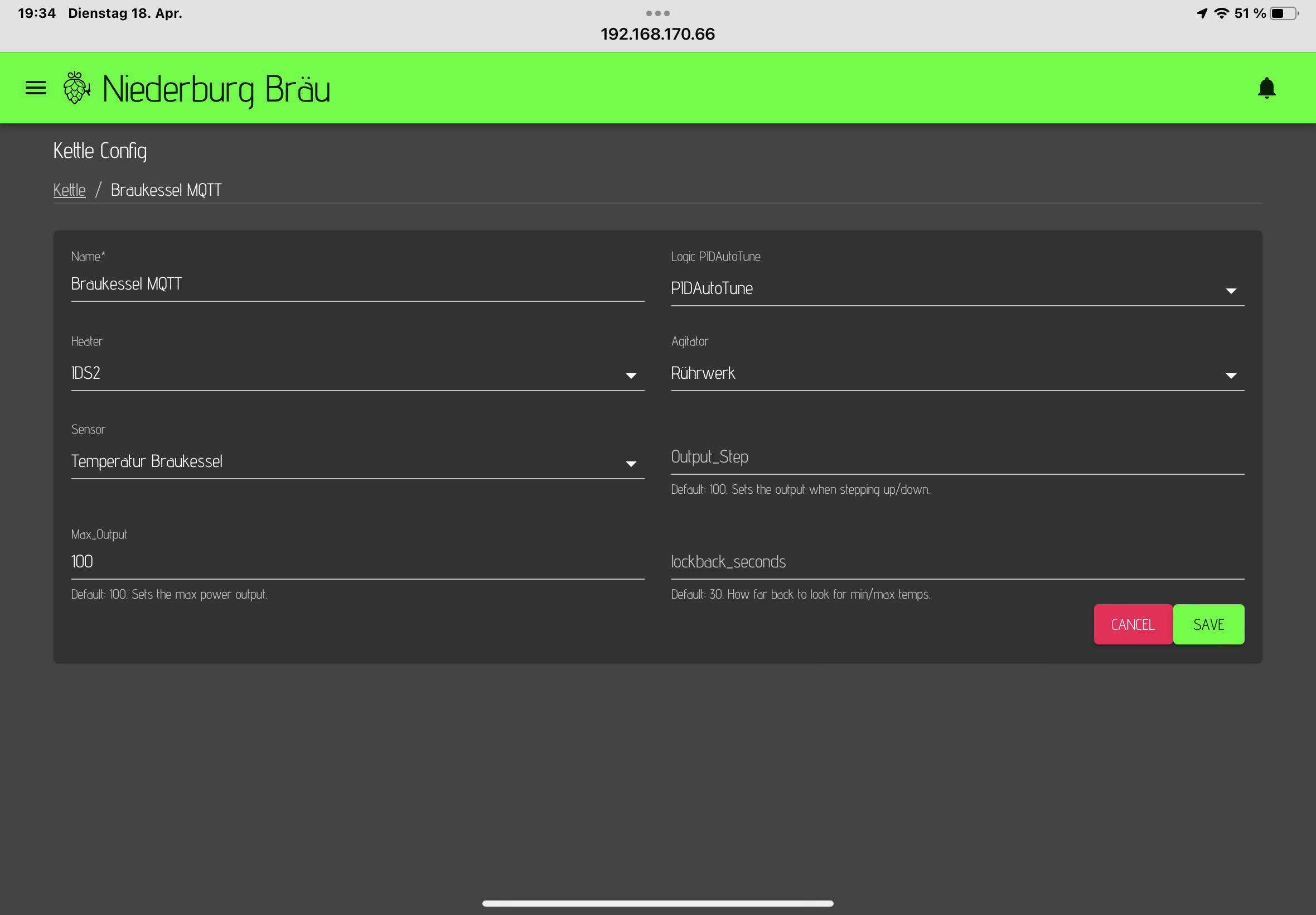
Task: Click the Niederburg Bräu title
Action: click(x=216, y=89)
